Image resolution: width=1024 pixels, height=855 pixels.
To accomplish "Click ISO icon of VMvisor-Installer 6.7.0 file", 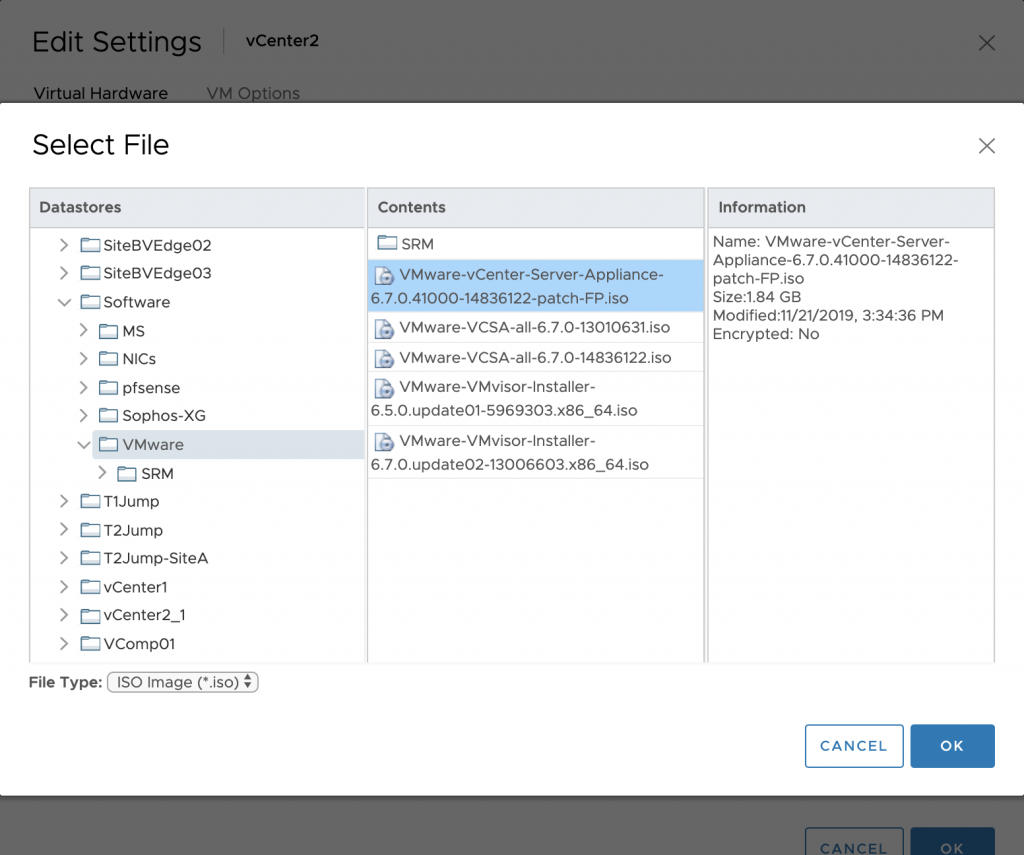I will point(384,442).
